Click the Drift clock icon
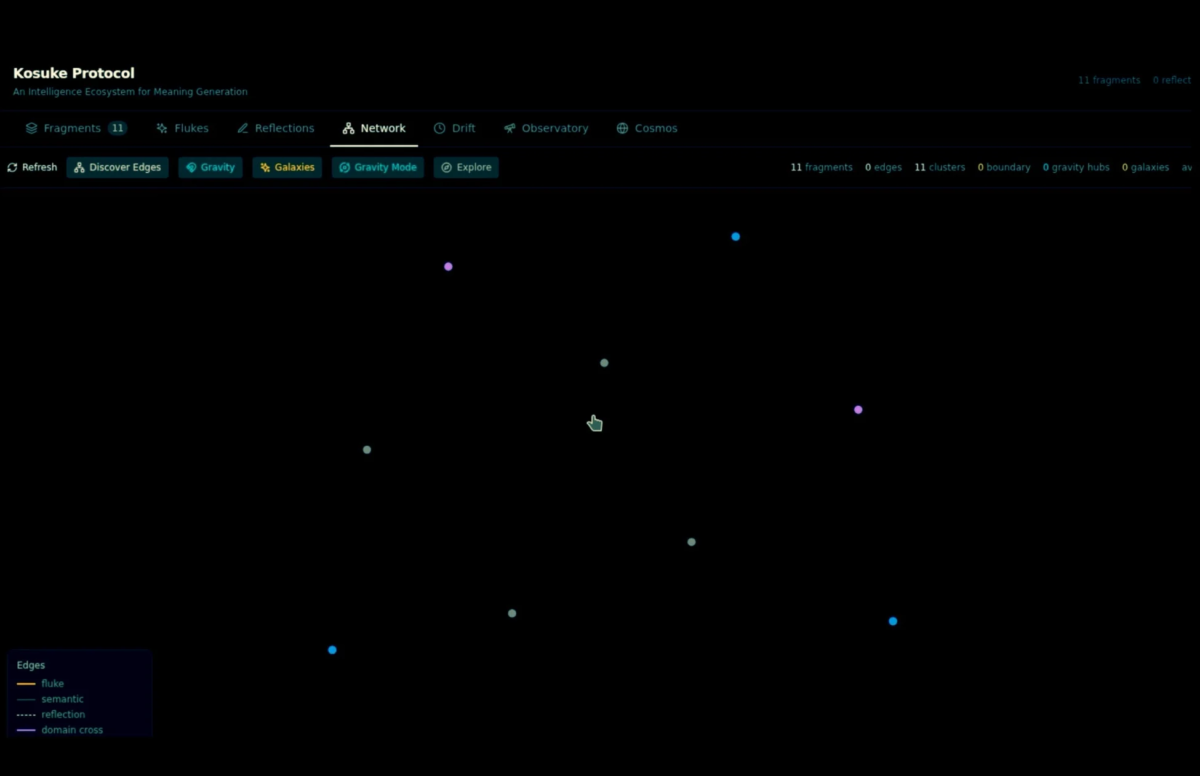 click(439, 128)
